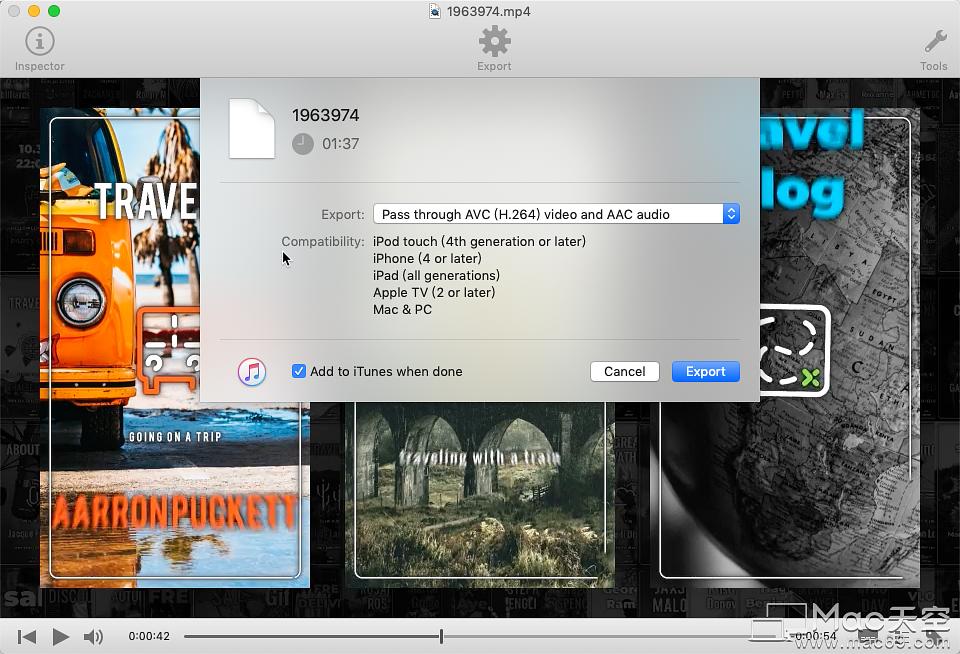This screenshot has height=654, width=960.
Task: Untick Add to iTunes when done
Action: click(x=299, y=371)
